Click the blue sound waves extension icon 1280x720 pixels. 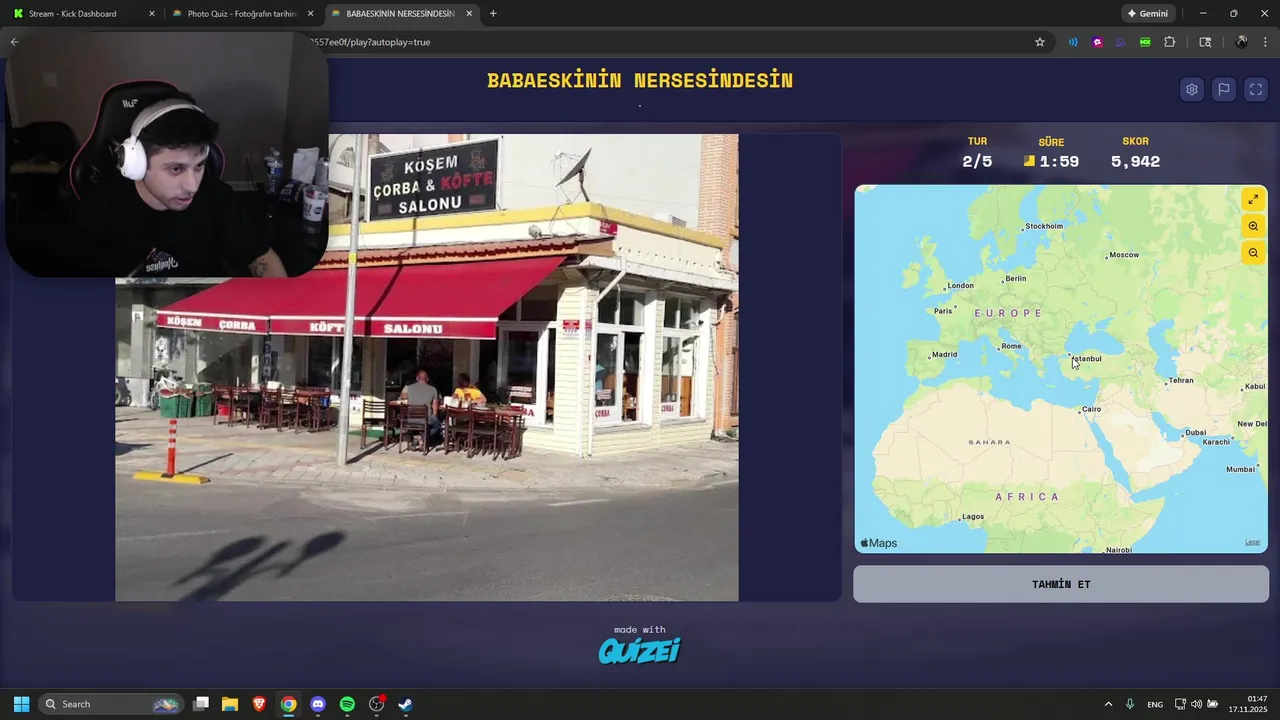[1073, 42]
